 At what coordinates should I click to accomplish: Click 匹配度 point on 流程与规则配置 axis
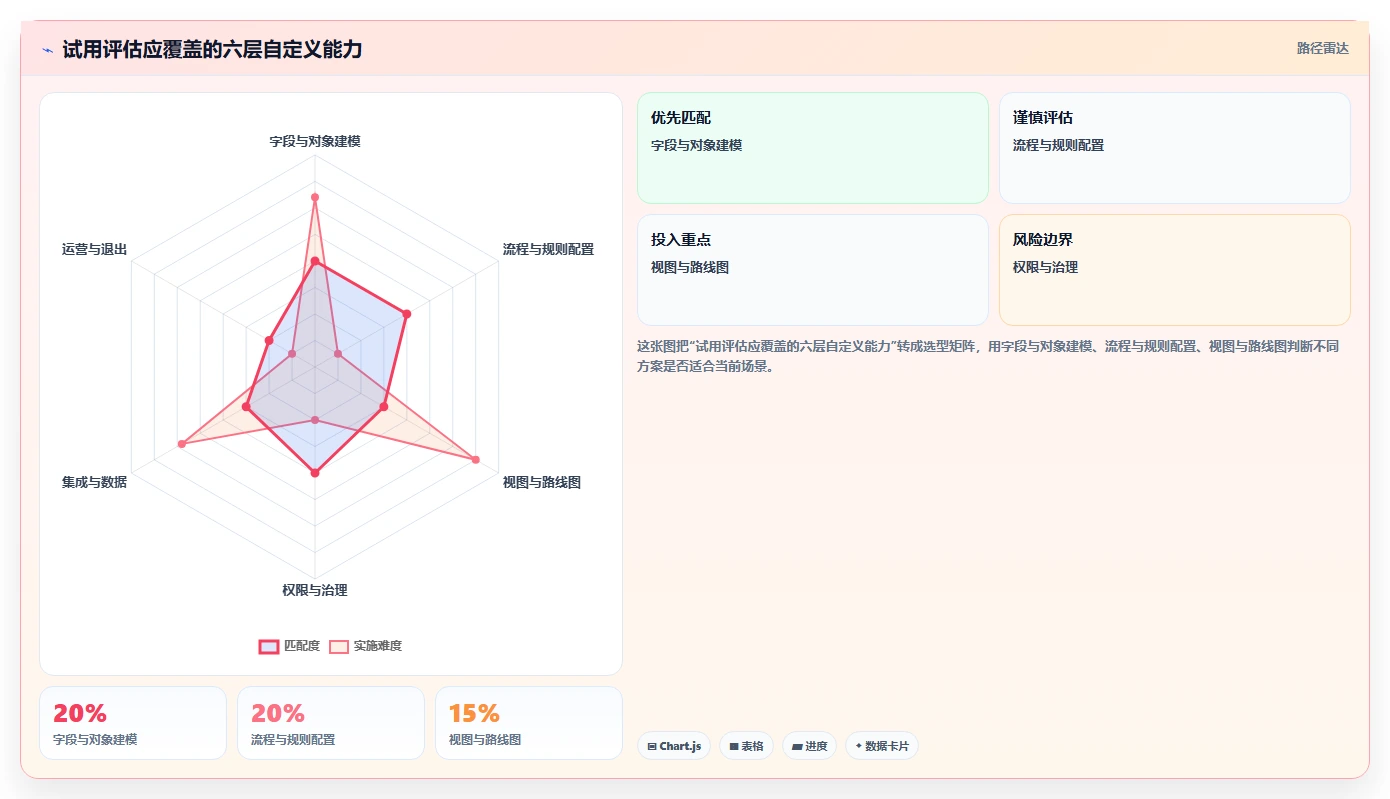coord(406,314)
